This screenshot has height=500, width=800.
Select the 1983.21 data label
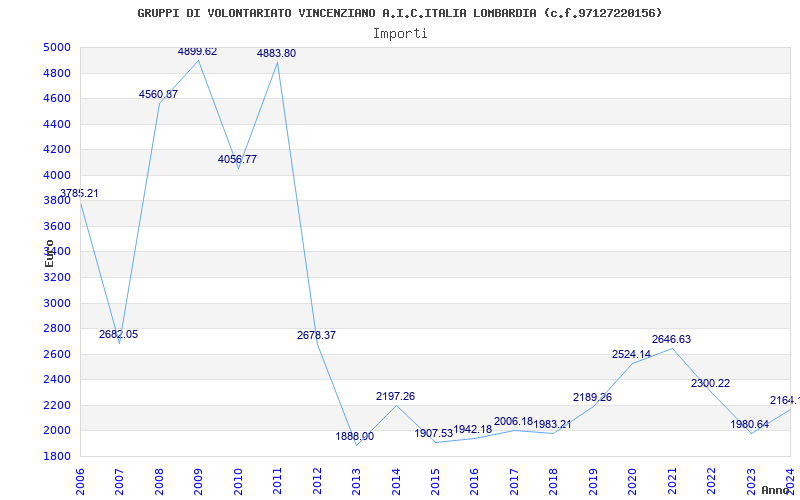pyautogui.click(x=553, y=424)
